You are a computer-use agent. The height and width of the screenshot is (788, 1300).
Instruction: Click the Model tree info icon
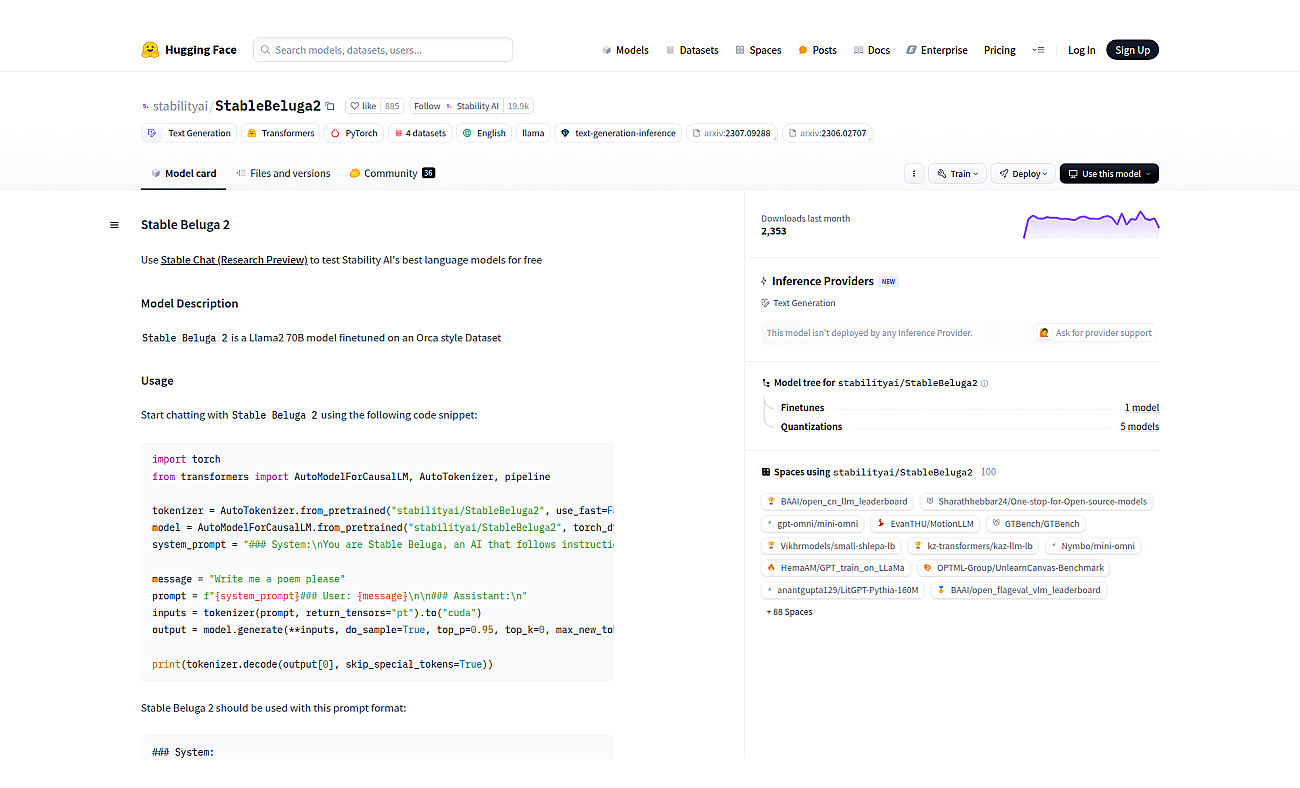pyautogui.click(x=985, y=383)
